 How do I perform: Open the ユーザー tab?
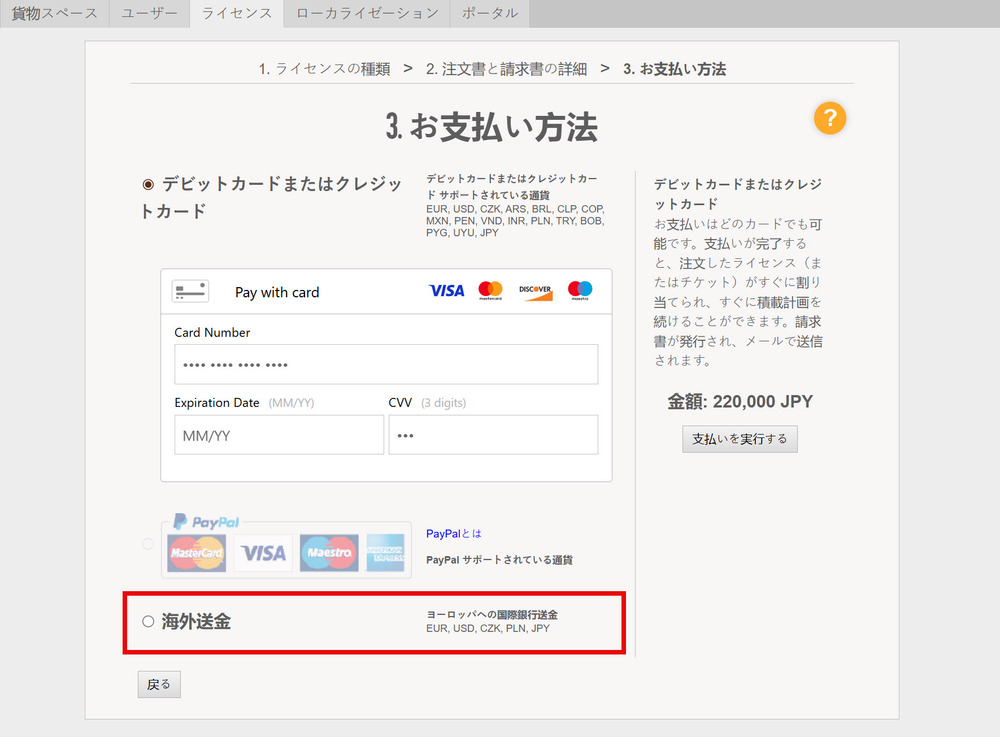(150, 13)
